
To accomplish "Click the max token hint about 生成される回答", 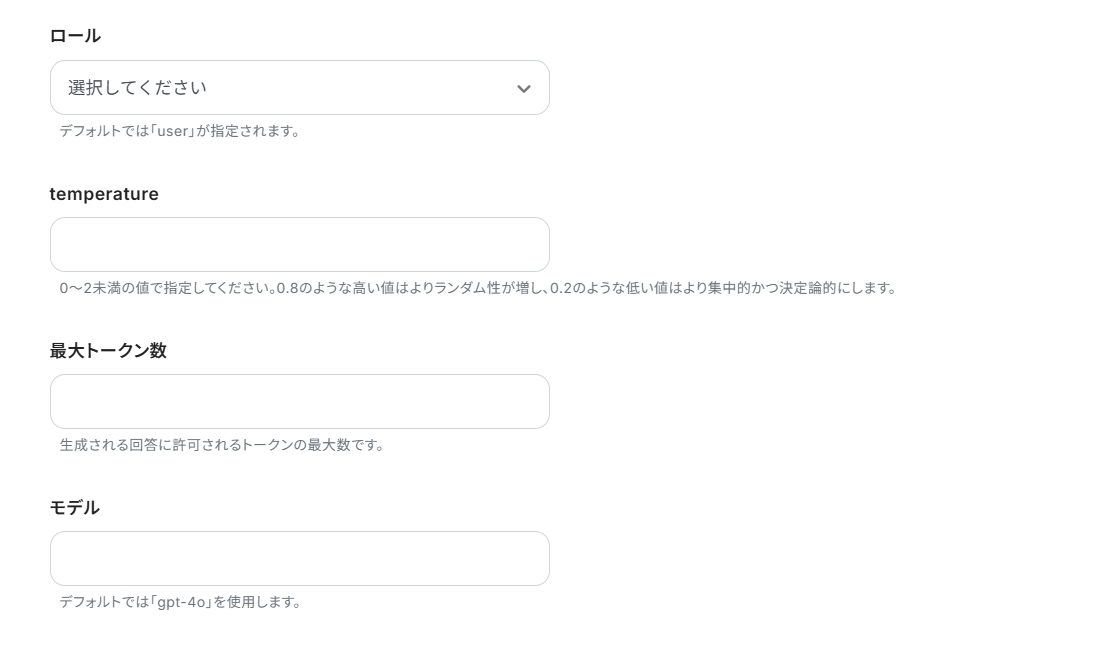I will point(222,445).
